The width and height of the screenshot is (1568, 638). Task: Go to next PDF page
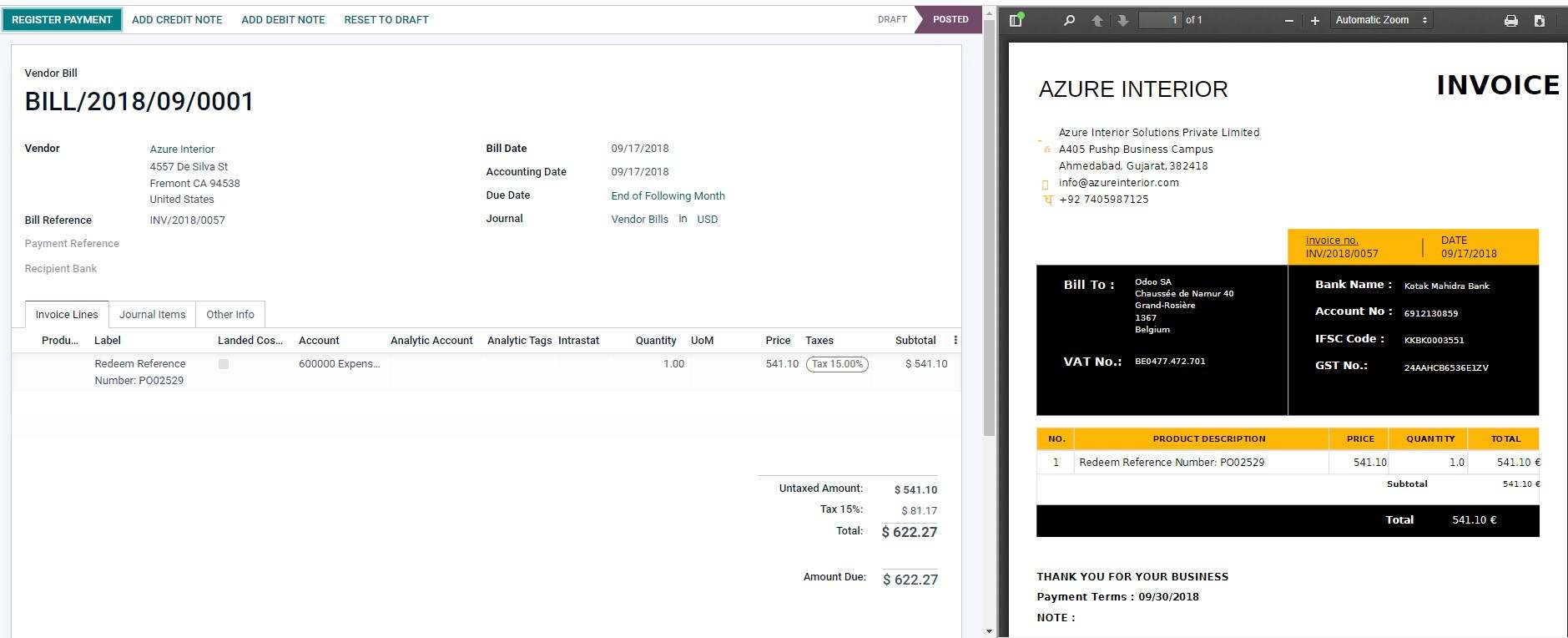click(x=1123, y=20)
